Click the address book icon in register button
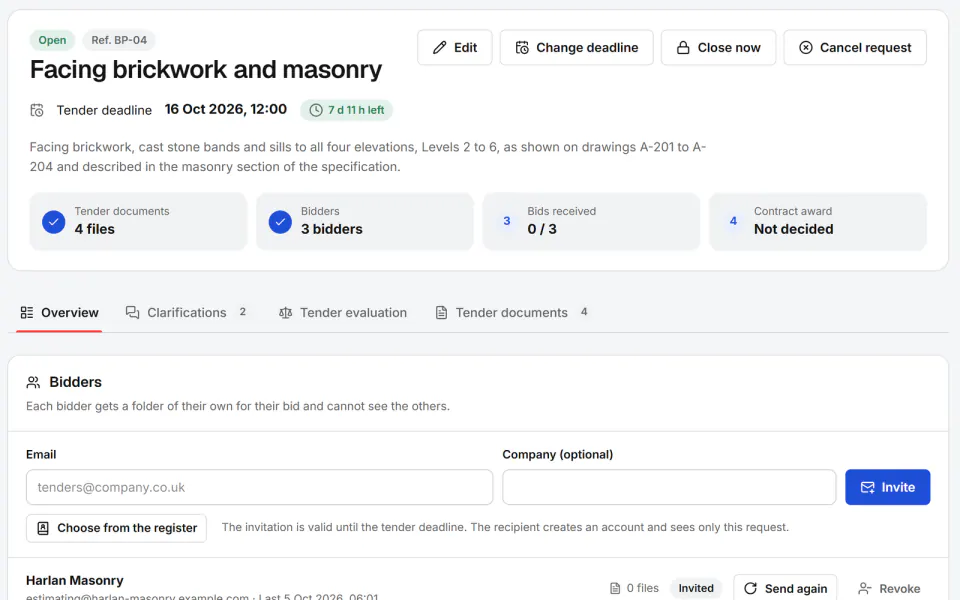 click(43, 528)
